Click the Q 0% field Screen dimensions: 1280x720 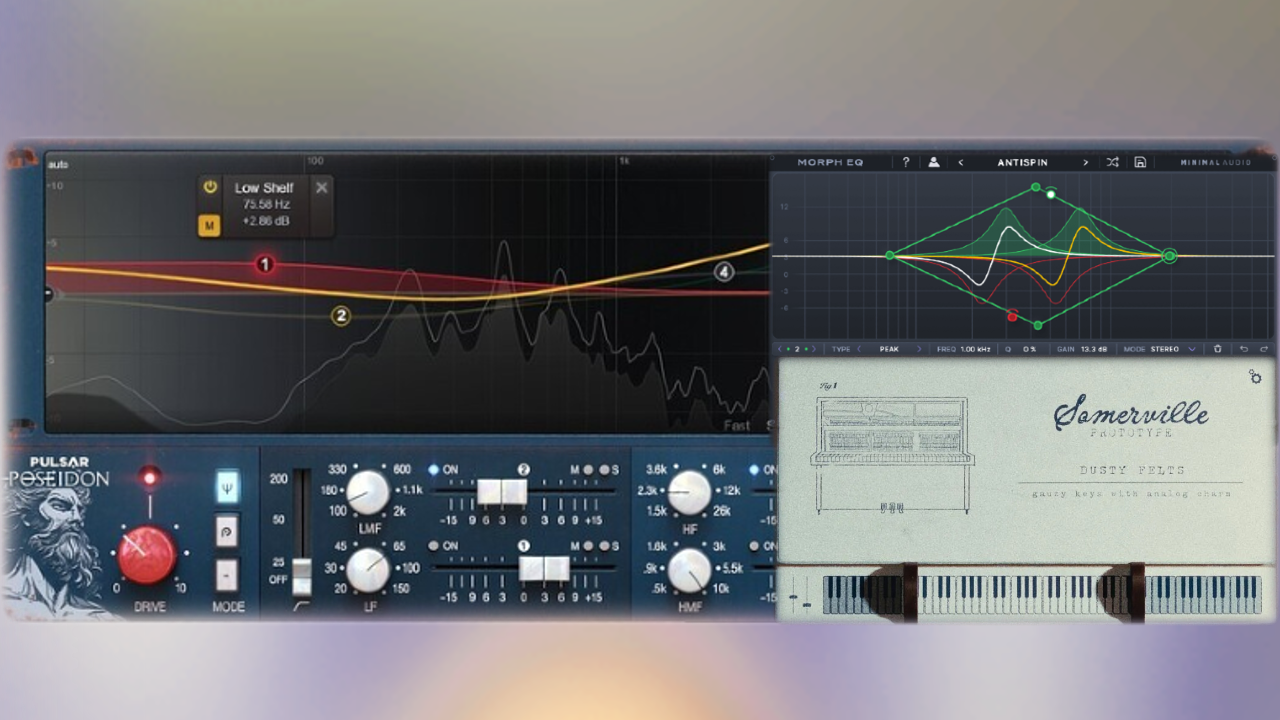(x=1020, y=349)
